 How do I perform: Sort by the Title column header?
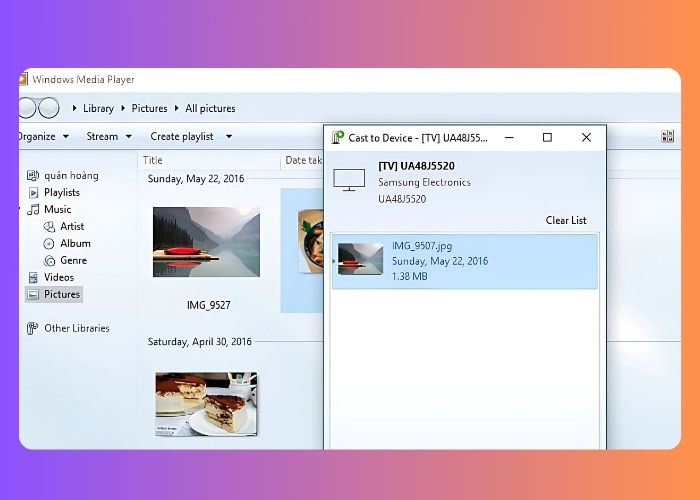tap(153, 160)
